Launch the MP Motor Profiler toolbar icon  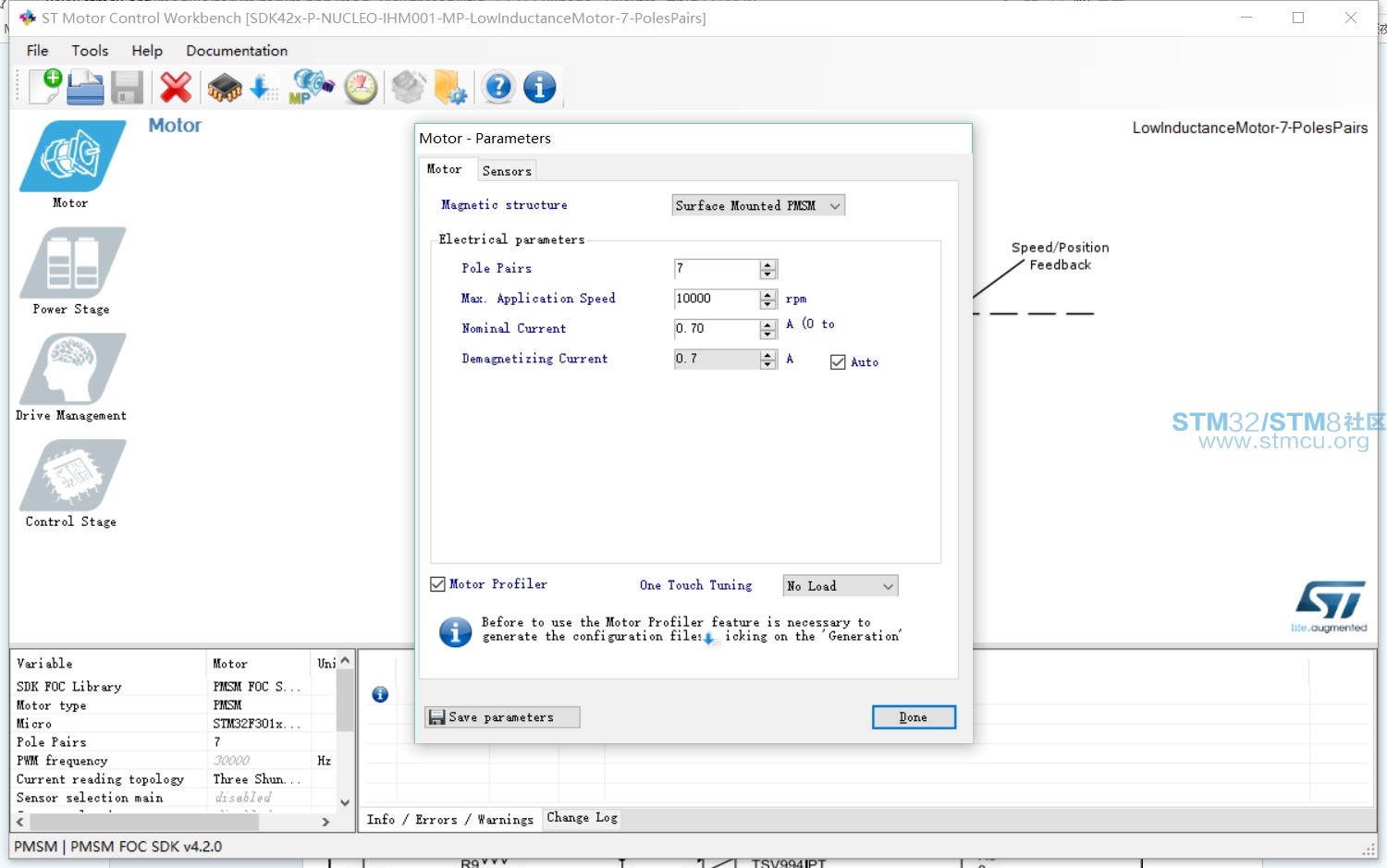311,87
